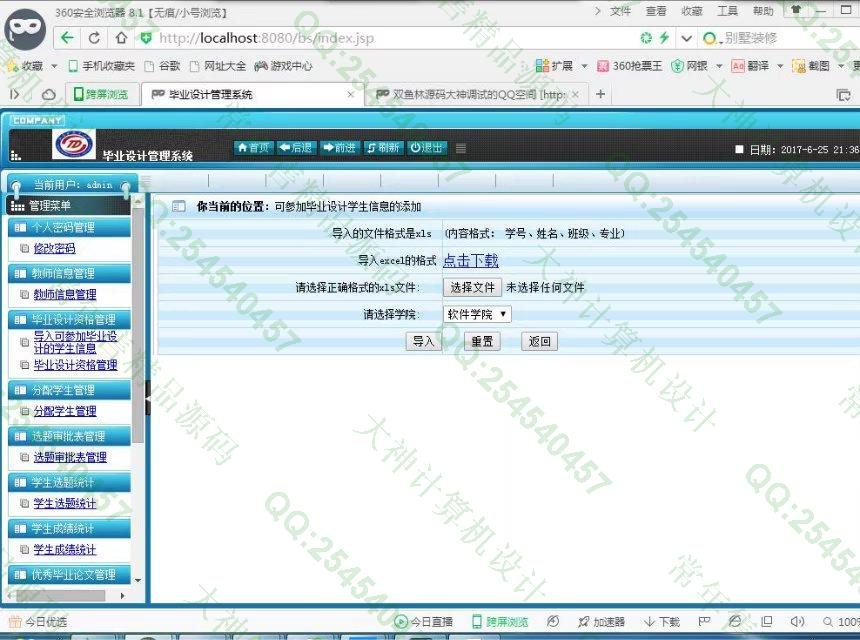Open the 学生成绩统计 sidebar link
Viewport: 860px width, 640px height.
pos(65,550)
